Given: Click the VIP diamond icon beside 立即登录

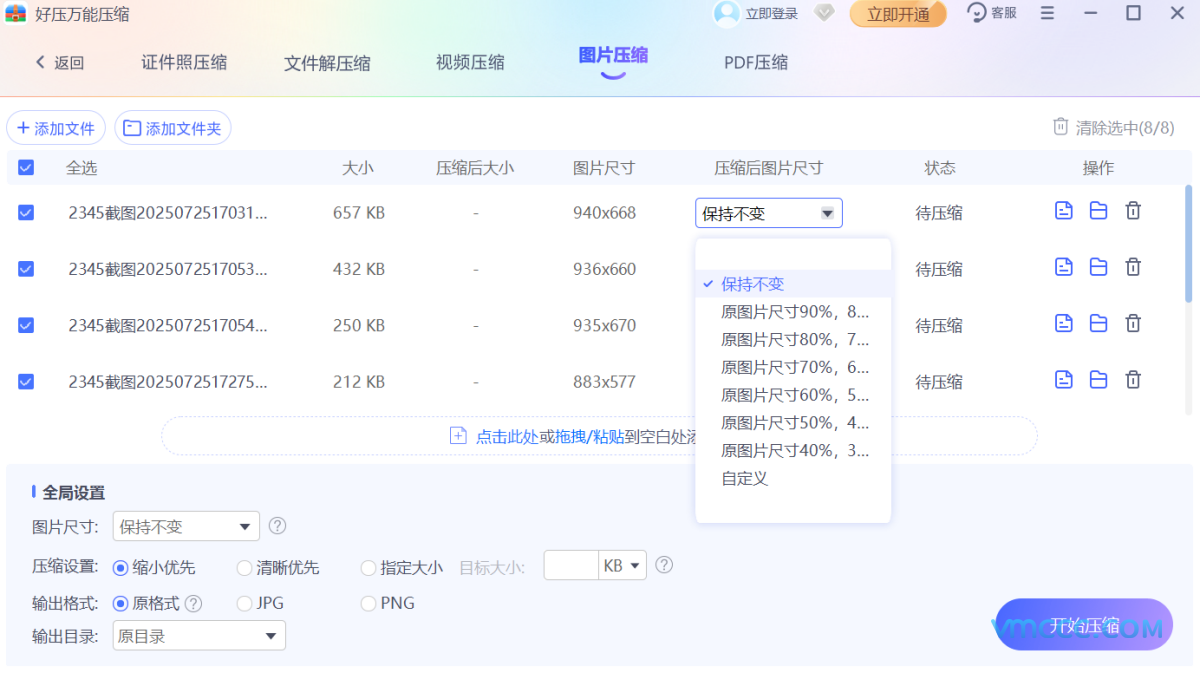Looking at the screenshot, I should [x=822, y=14].
